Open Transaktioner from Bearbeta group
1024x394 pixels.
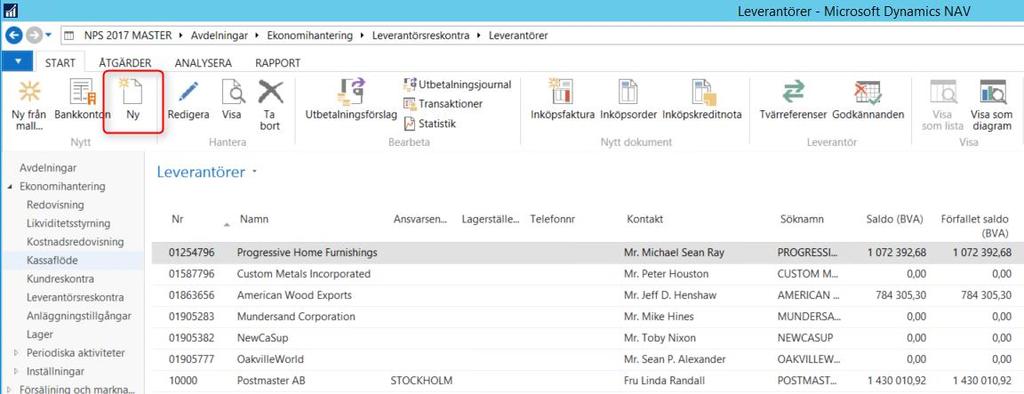(443, 103)
